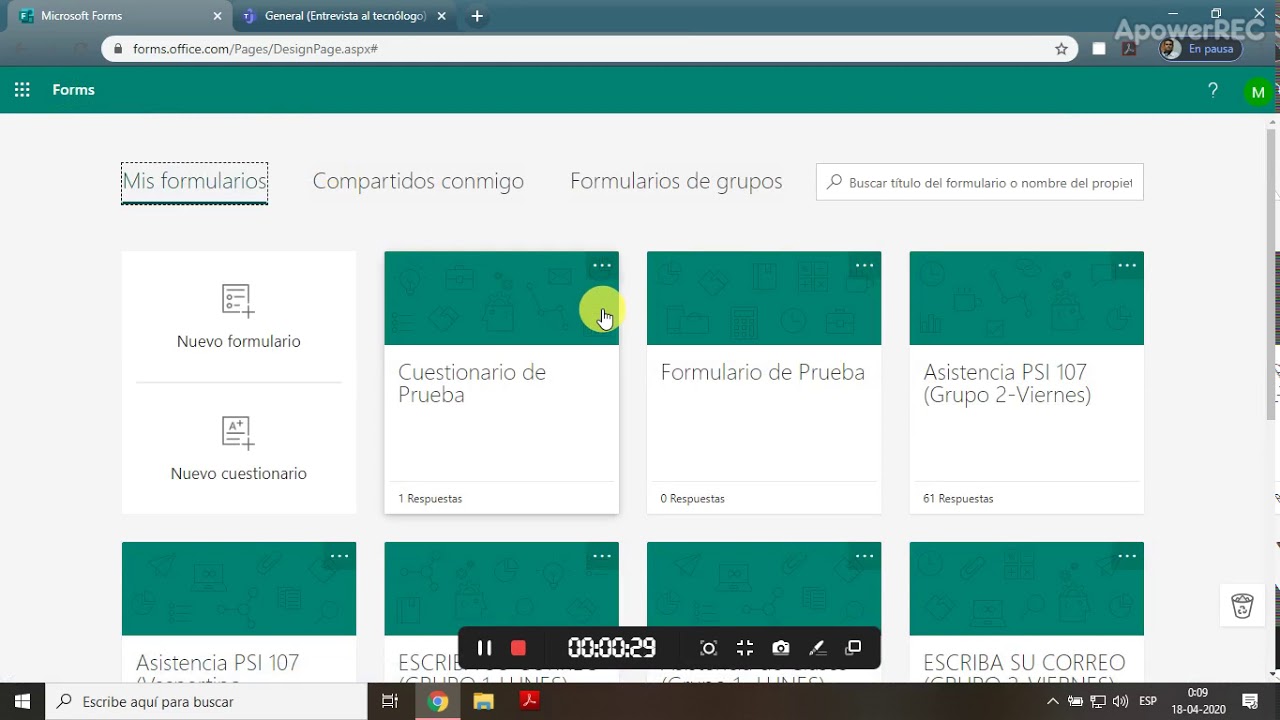Open options for Asistencia PSI 107 (Grupo 2-Viernes)
The image size is (1280, 720).
coord(1127,266)
